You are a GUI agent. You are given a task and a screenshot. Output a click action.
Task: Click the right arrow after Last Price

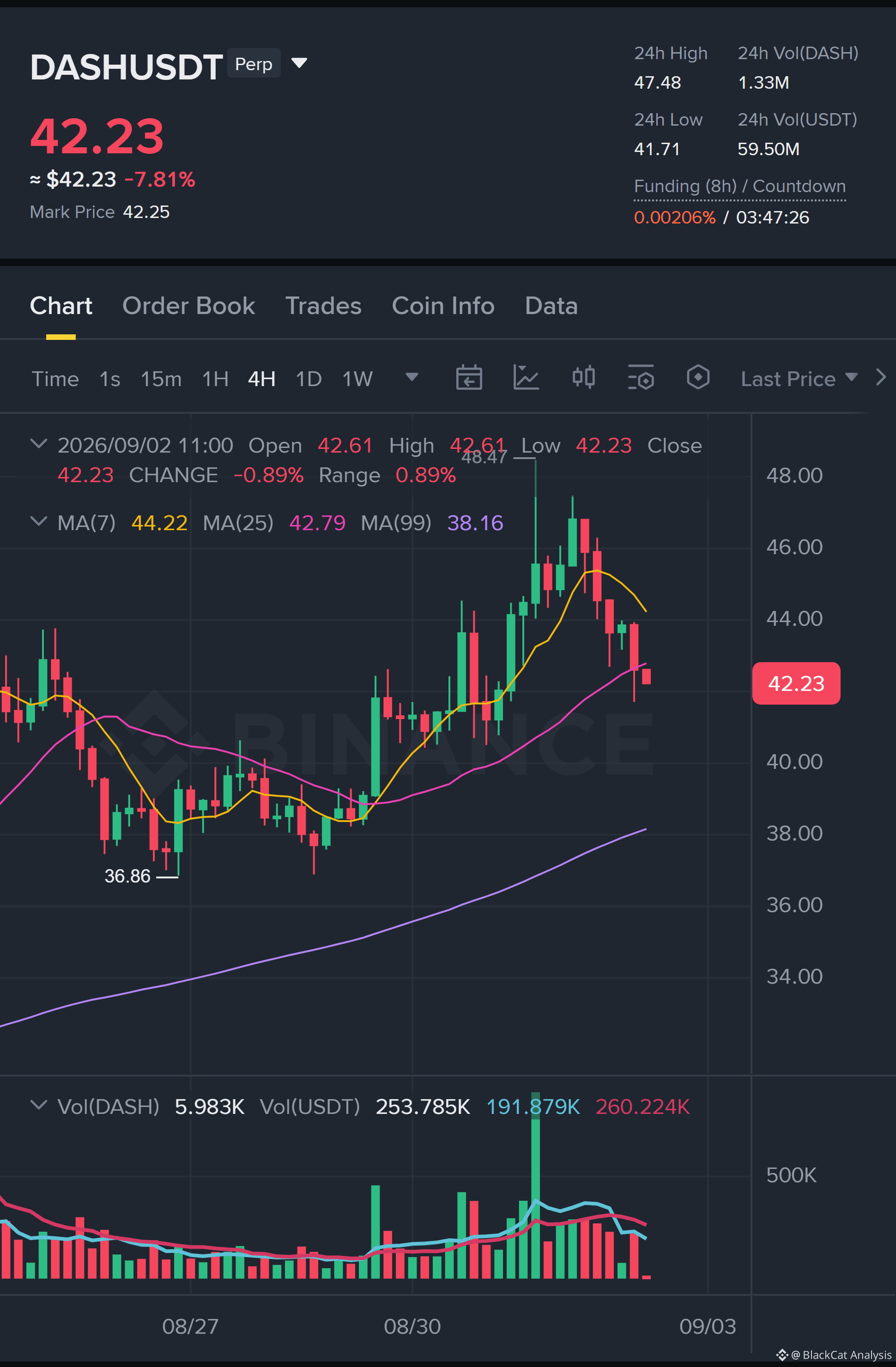click(x=880, y=377)
